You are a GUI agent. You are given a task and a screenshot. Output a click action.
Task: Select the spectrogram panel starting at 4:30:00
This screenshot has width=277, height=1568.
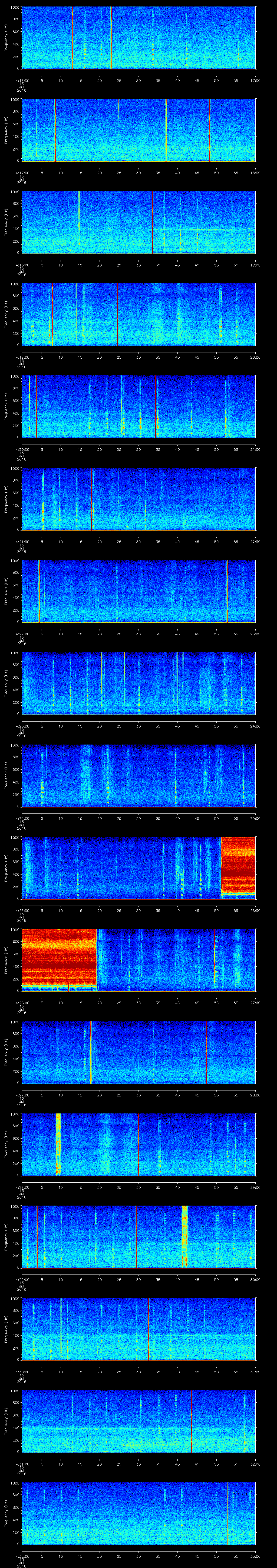click(138, 1329)
